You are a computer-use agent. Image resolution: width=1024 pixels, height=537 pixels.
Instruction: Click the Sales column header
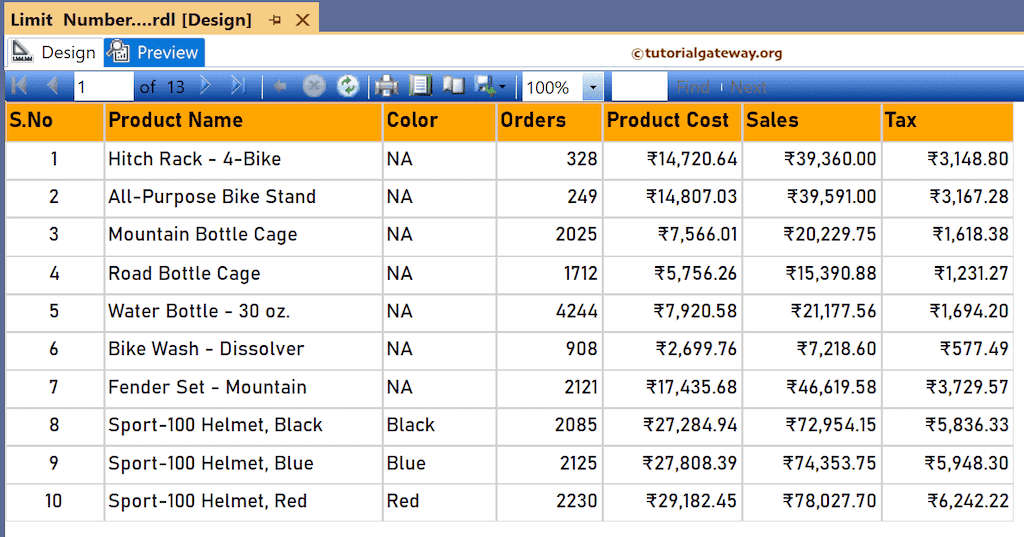pyautogui.click(x=812, y=121)
